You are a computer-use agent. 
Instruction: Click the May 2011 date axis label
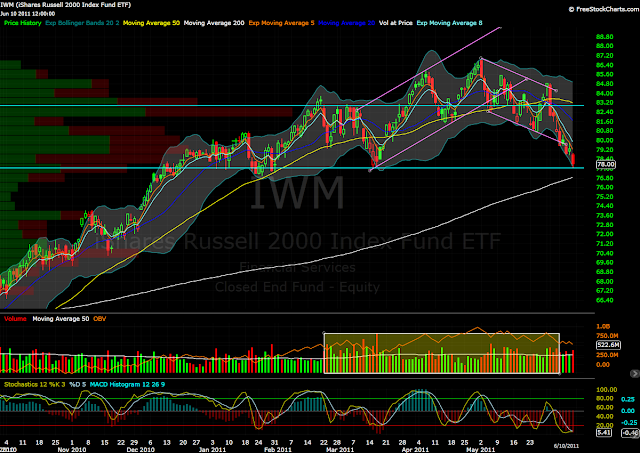pos(480,450)
